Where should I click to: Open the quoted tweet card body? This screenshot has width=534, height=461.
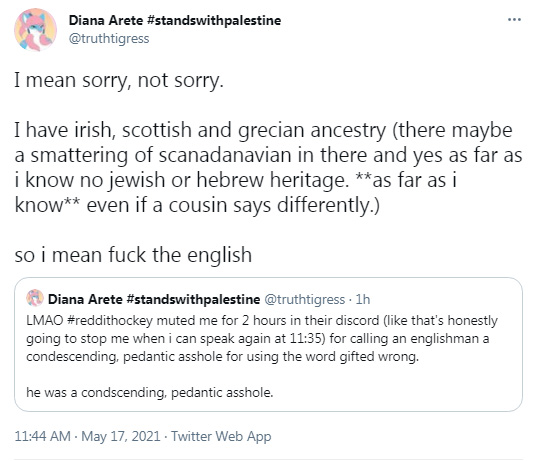pos(268,345)
